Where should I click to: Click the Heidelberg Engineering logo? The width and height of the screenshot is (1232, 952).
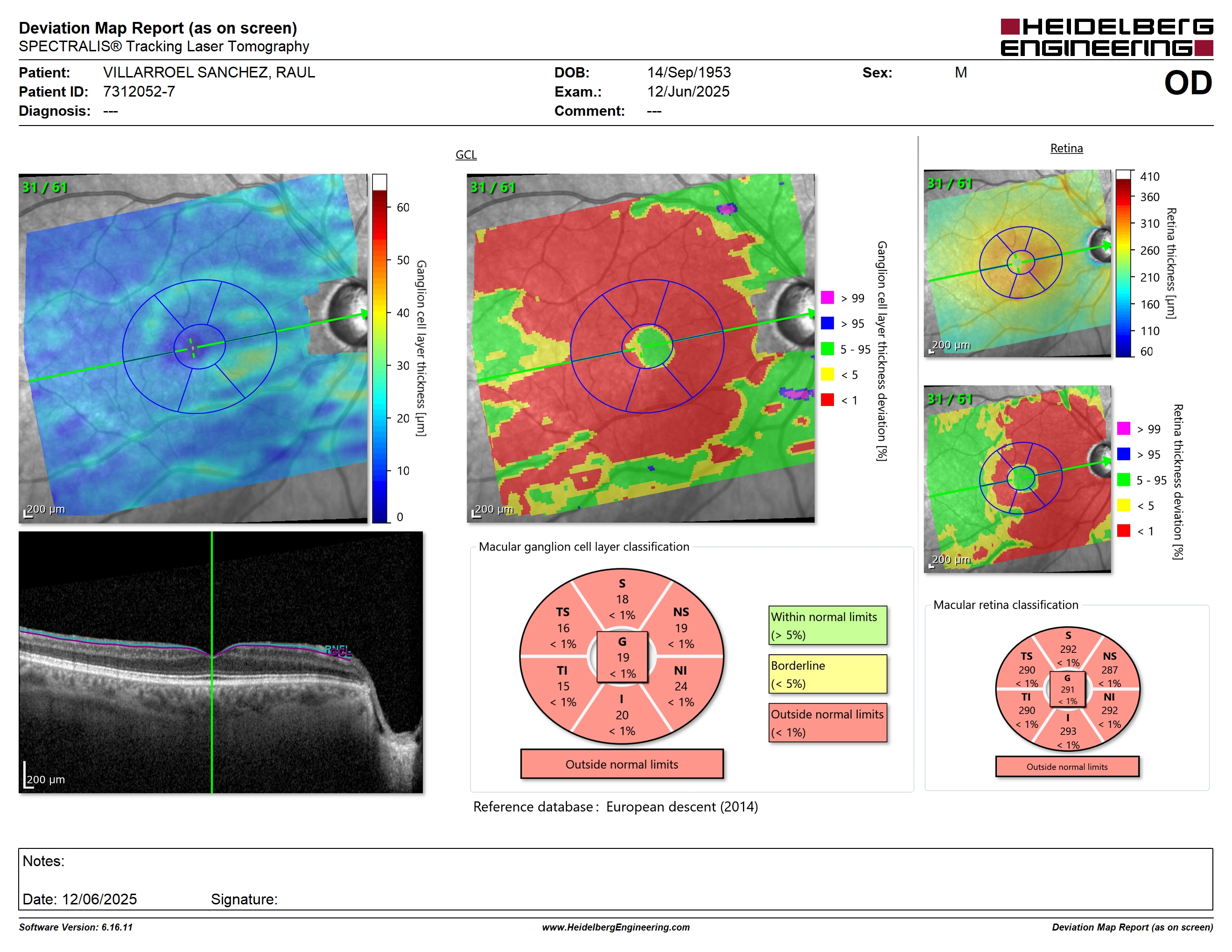pyautogui.click(x=1106, y=37)
